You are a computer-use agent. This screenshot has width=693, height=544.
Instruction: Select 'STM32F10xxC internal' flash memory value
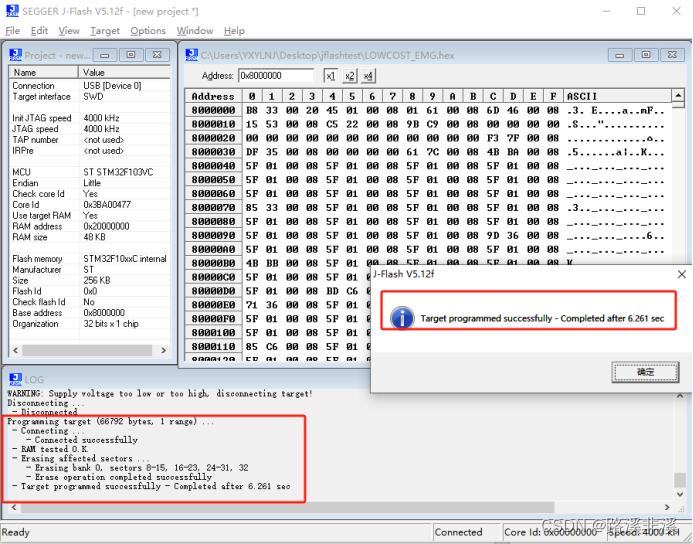pos(125,259)
